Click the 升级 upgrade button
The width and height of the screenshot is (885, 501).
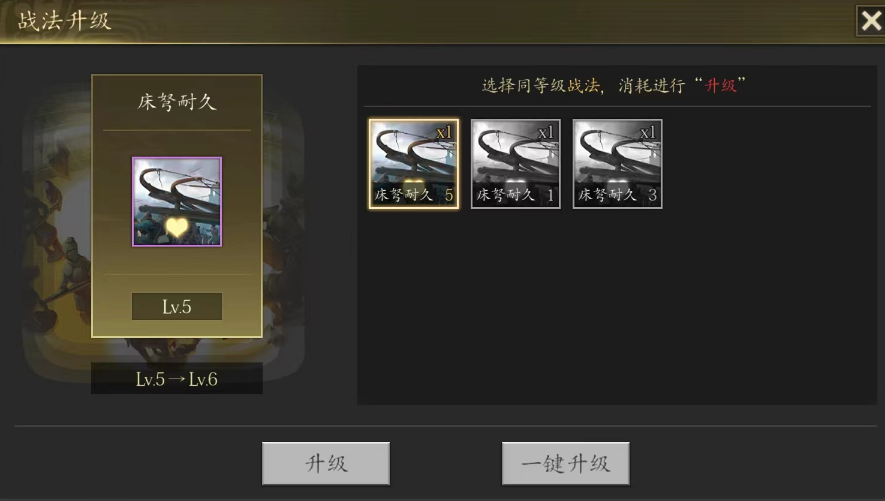coord(326,464)
